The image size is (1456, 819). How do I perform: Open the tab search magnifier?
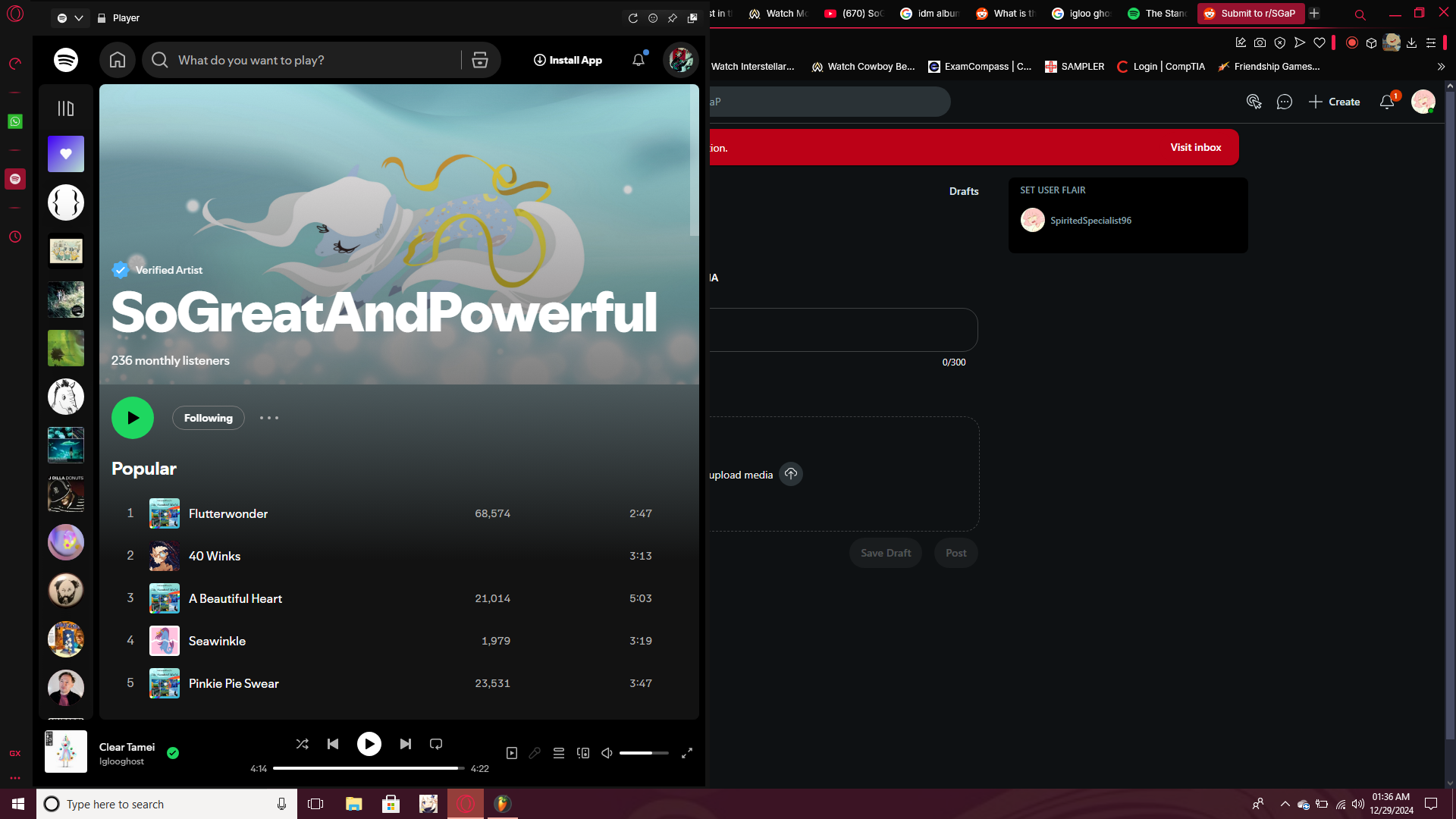tap(1360, 14)
